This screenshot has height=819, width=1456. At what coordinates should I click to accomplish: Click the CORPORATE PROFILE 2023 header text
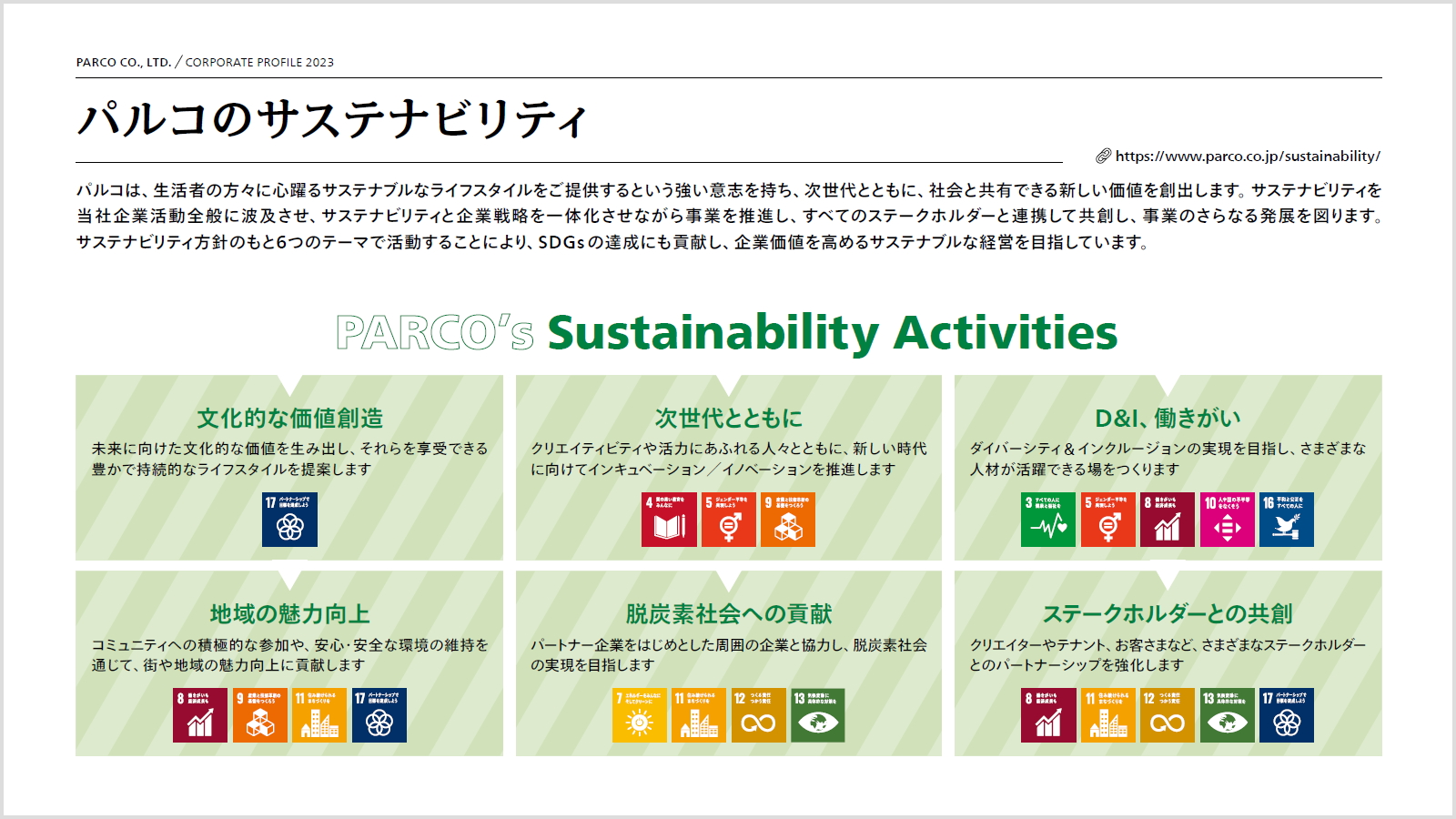click(x=259, y=63)
